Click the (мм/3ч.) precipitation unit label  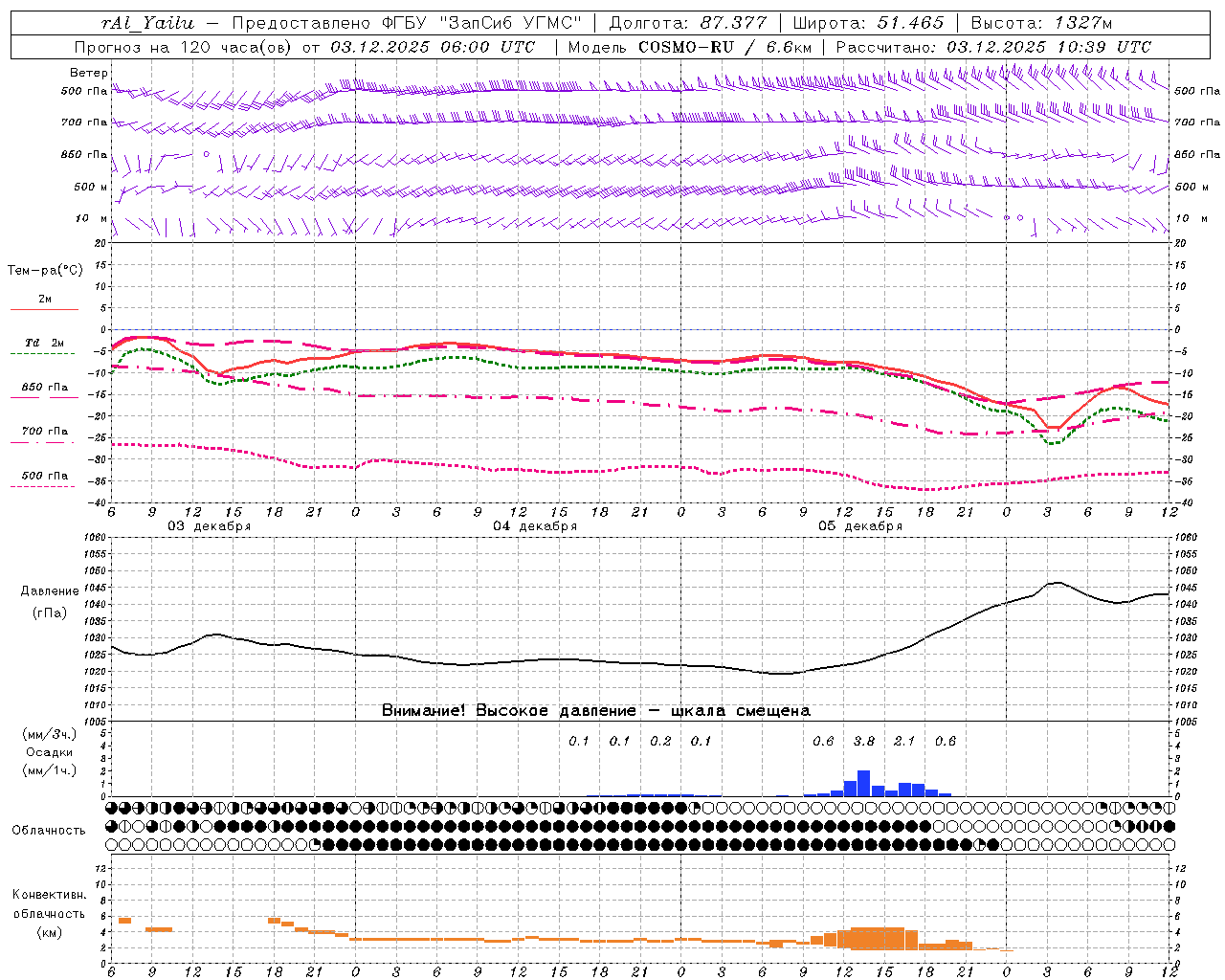50,735
